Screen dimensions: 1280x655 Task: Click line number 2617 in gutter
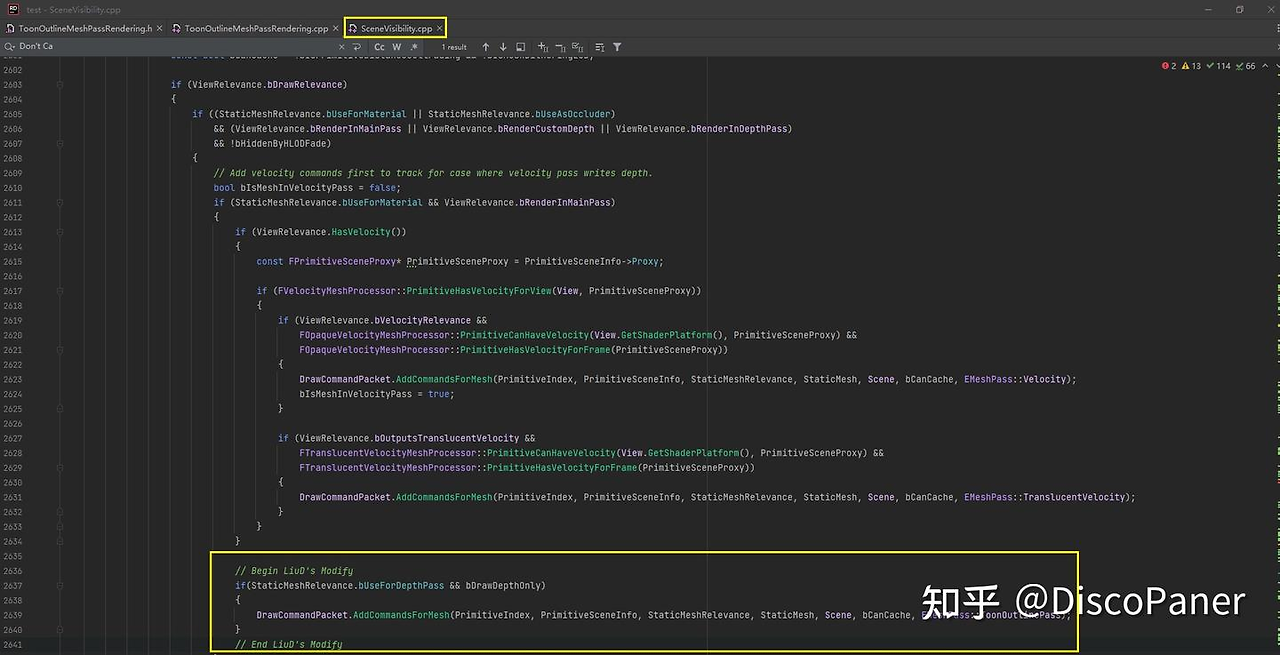tap(12, 291)
